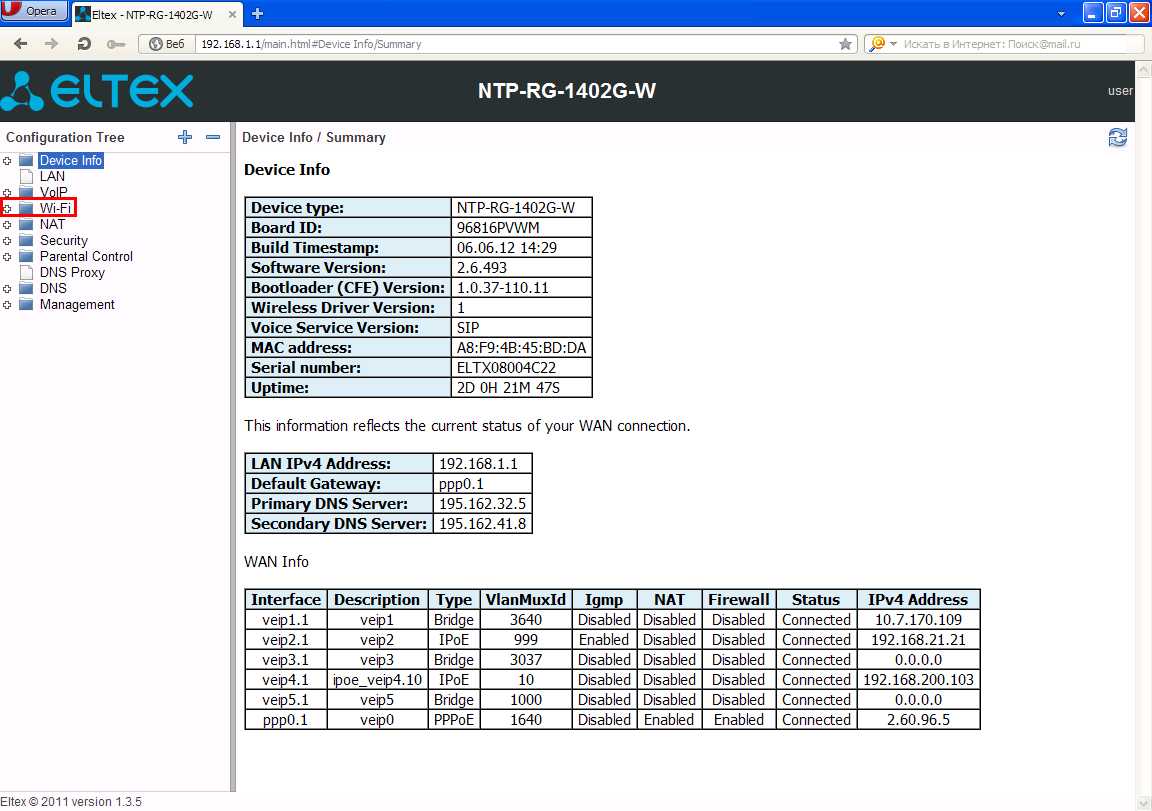Click the browser Back arrow
Image resolution: width=1152 pixels, height=811 pixels.
21,44
